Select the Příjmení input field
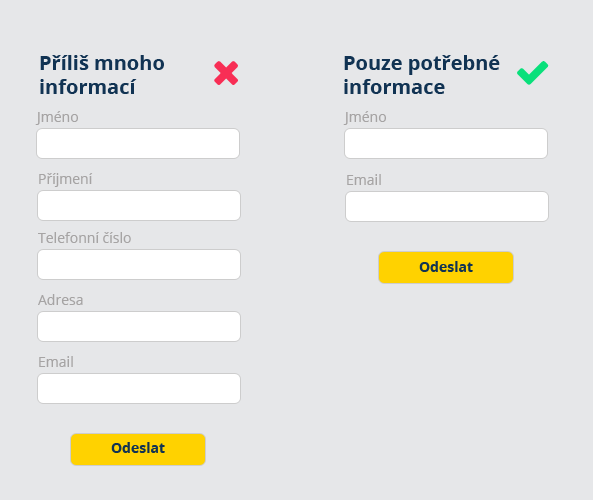Image resolution: width=593 pixels, height=500 pixels. coord(139,205)
